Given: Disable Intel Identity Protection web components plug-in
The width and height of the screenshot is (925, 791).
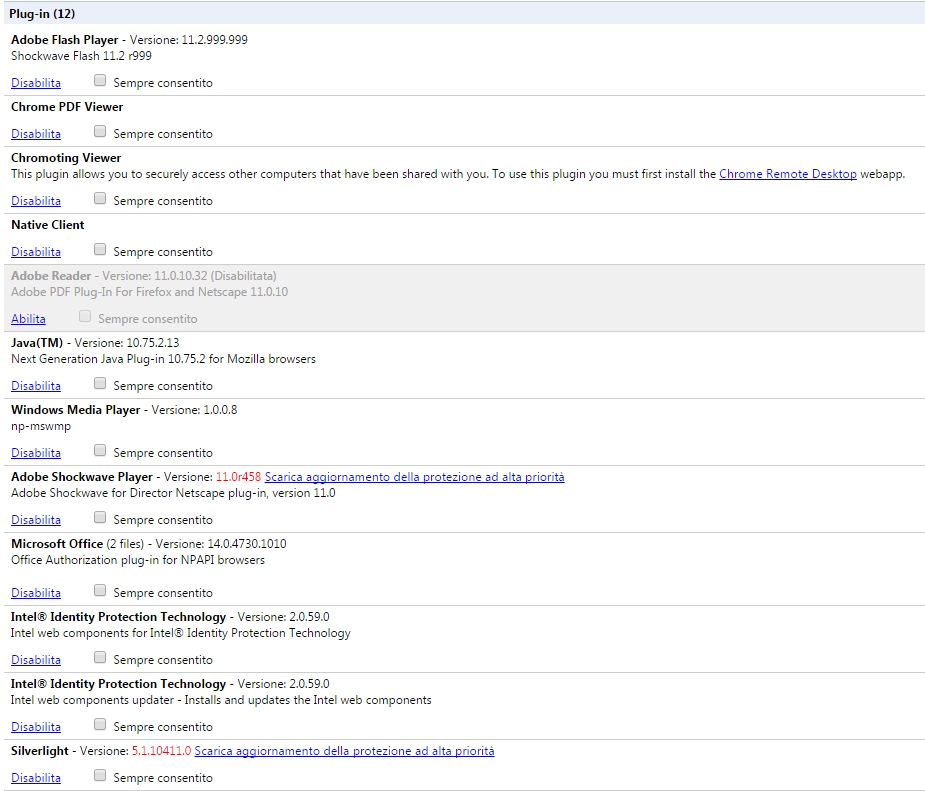Looking at the screenshot, I should click(x=35, y=660).
